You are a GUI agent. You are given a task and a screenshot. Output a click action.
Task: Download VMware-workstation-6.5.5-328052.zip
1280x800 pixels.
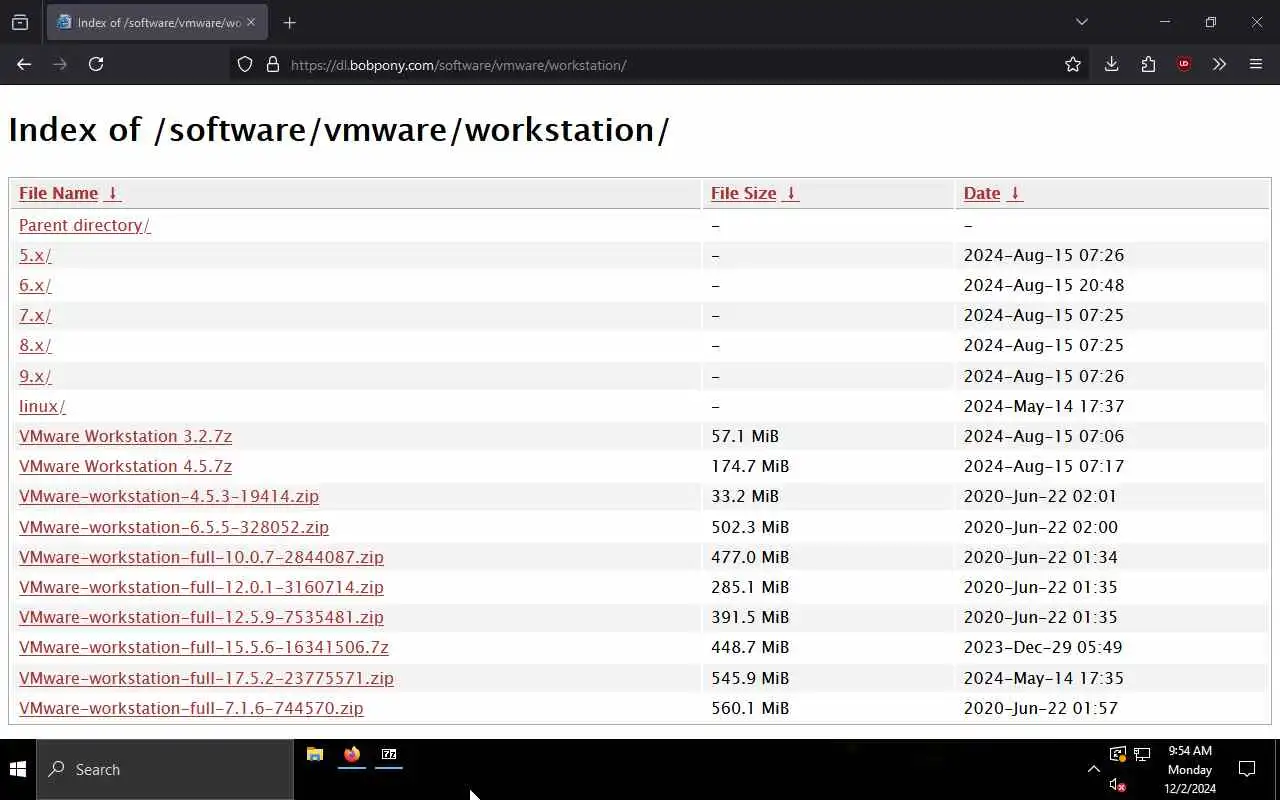174,527
